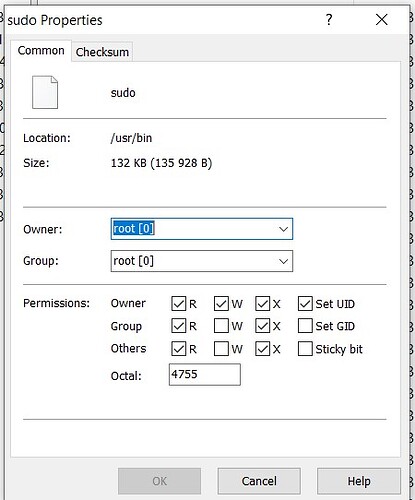Uncheck Others execute (X) permission

pyautogui.click(x=263, y=349)
